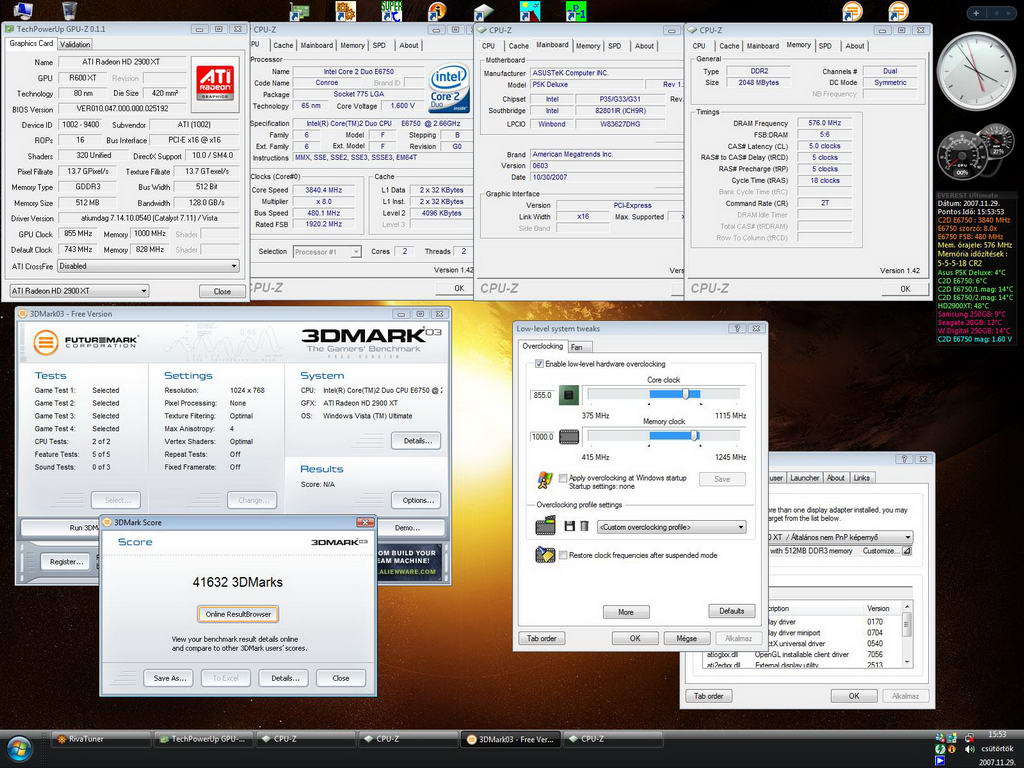Image resolution: width=1024 pixels, height=768 pixels.
Task: Click the suspended mode restore icon
Action: pos(545,555)
